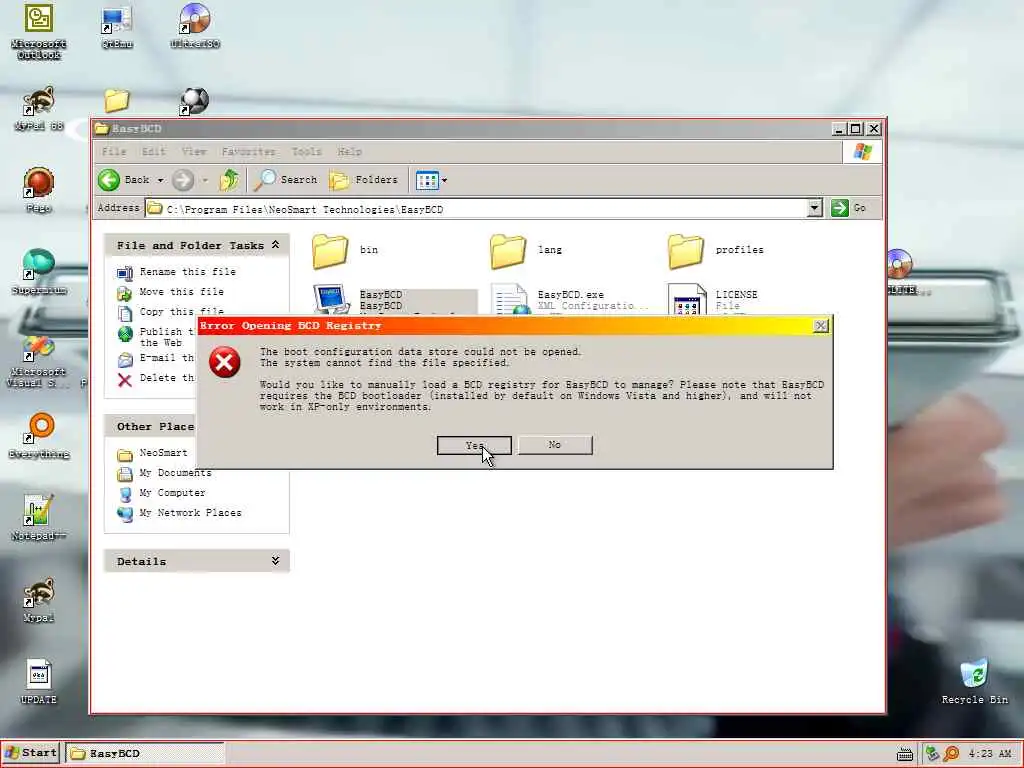Open the Help menu
This screenshot has height=768, width=1024.
pos(349,152)
